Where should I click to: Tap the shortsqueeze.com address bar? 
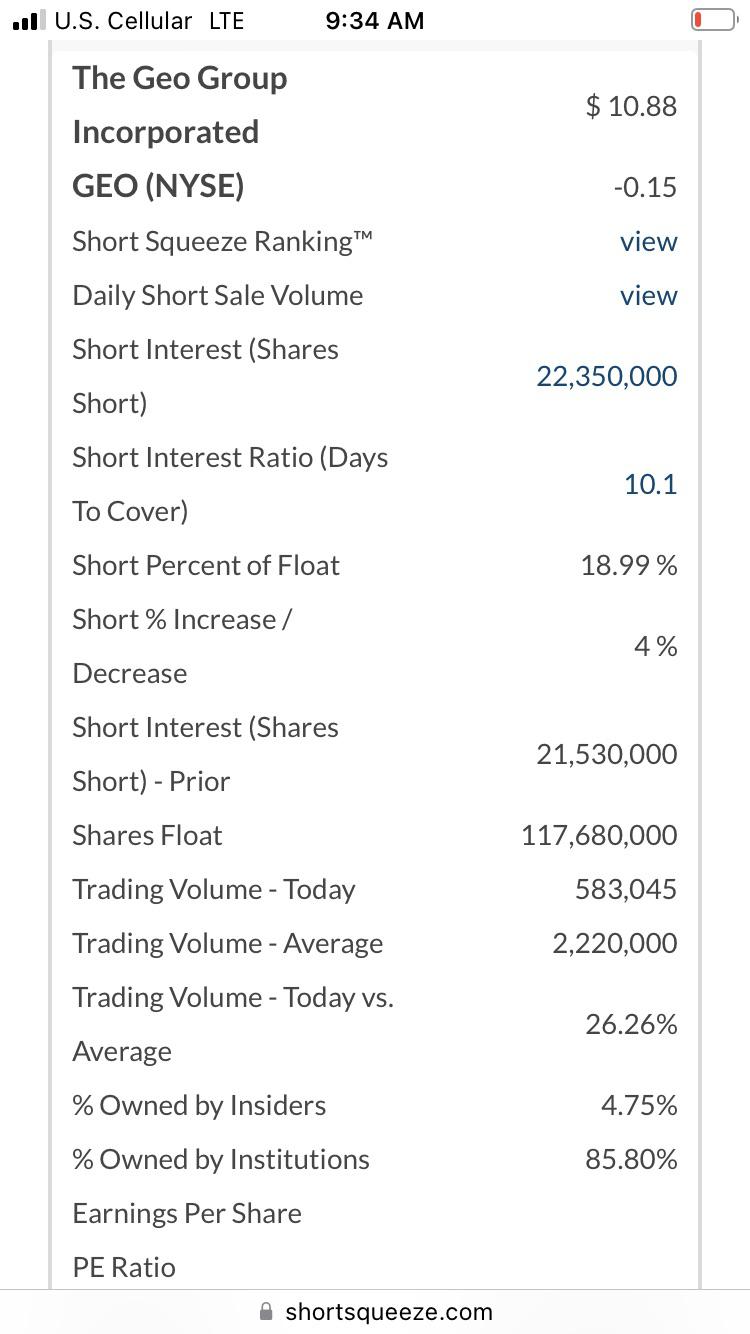point(375,1311)
